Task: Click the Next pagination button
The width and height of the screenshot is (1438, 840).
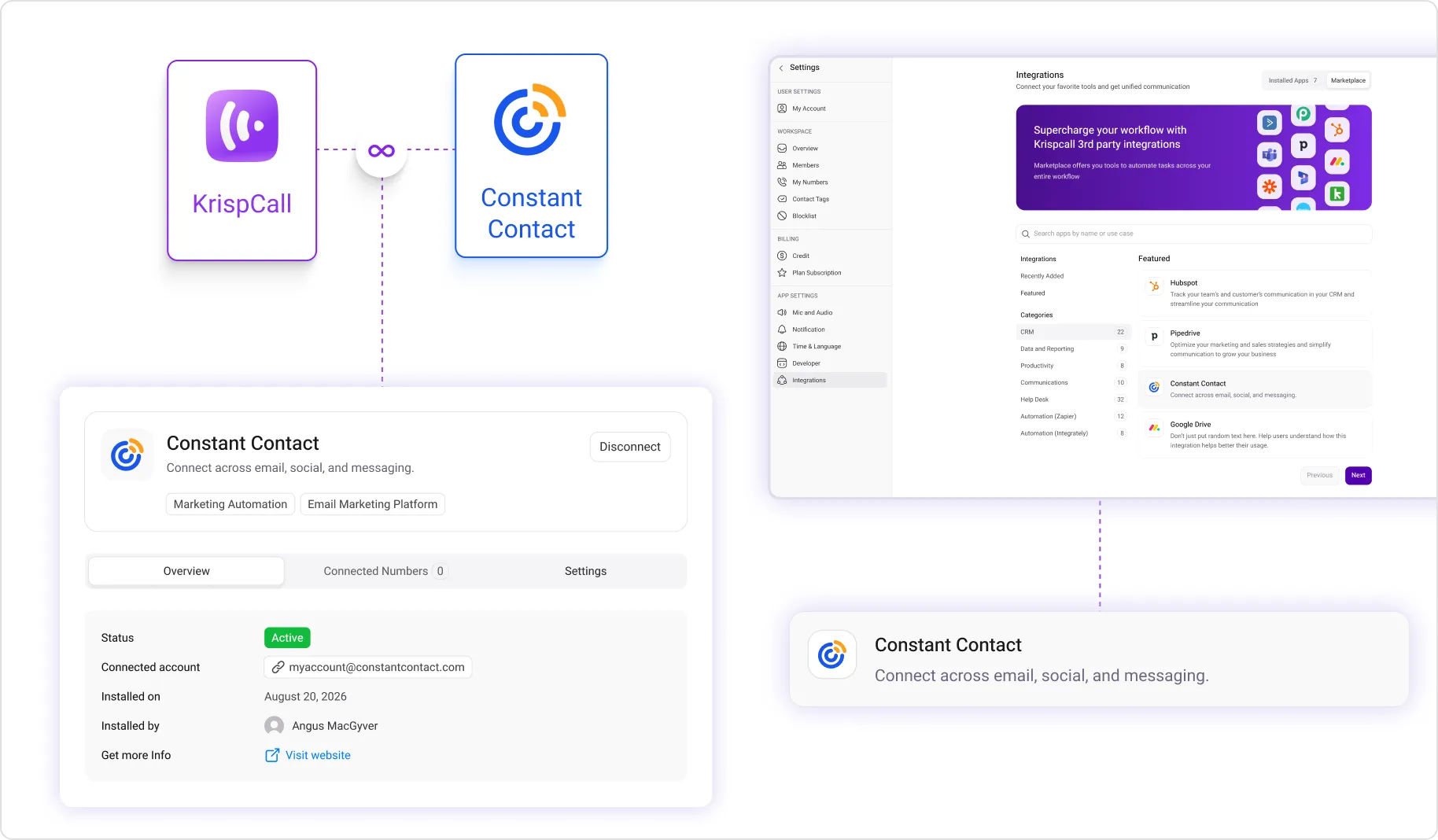Action: click(1358, 475)
